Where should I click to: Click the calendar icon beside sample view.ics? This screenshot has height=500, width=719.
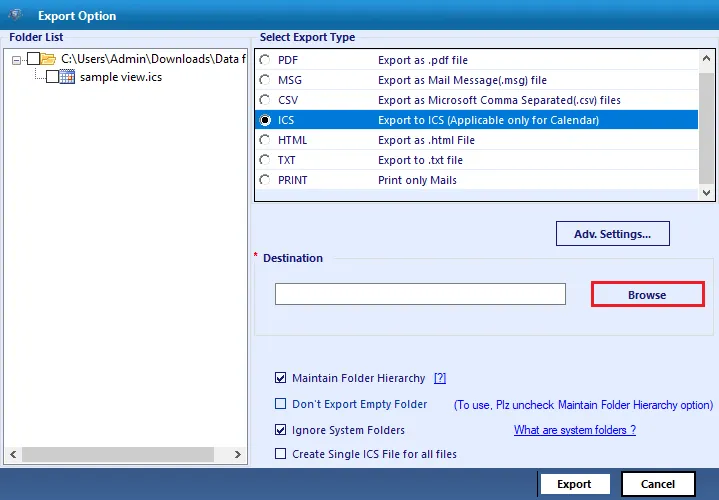coord(67,77)
